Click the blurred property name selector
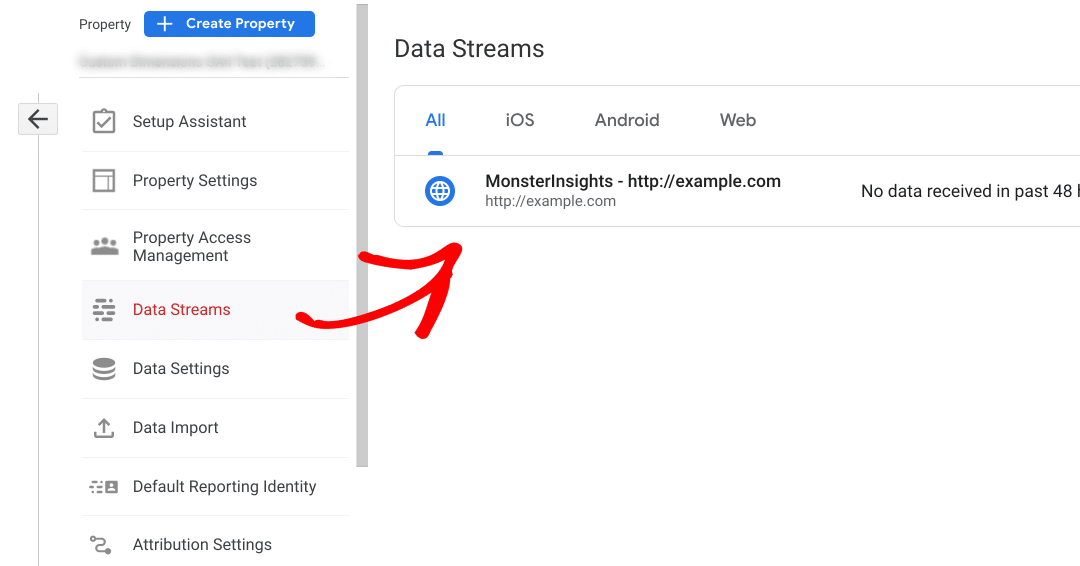Image resolution: width=1080 pixels, height=566 pixels. coord(201,62)
